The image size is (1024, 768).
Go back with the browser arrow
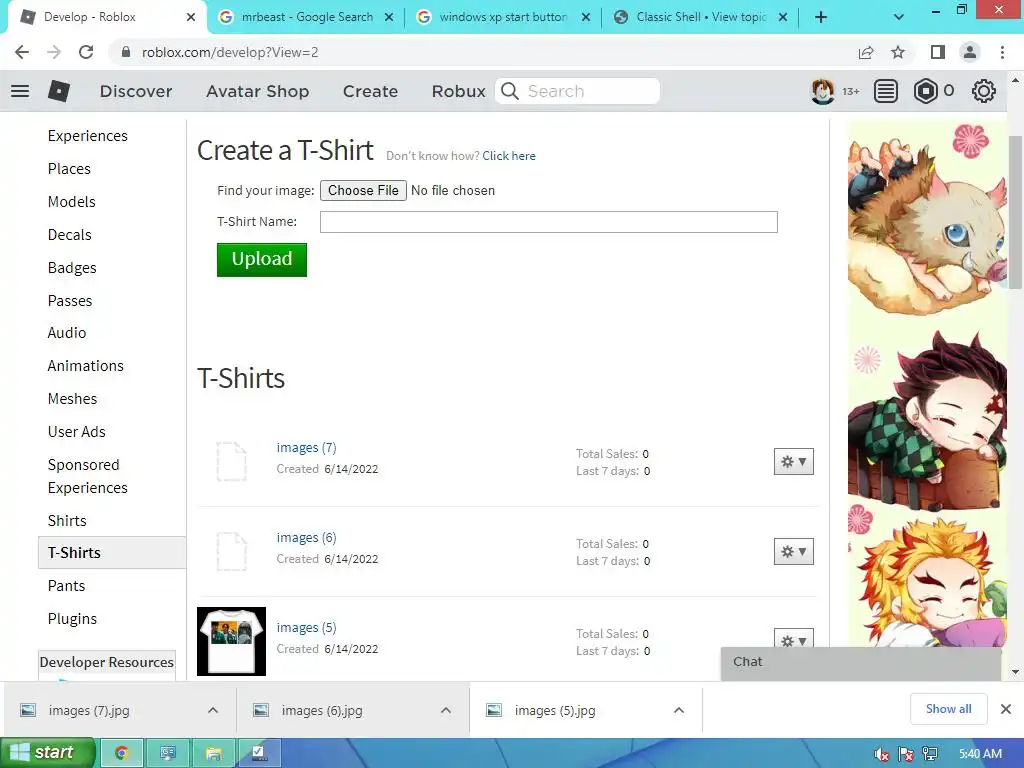pyautogui.click(x=22, y=52)
